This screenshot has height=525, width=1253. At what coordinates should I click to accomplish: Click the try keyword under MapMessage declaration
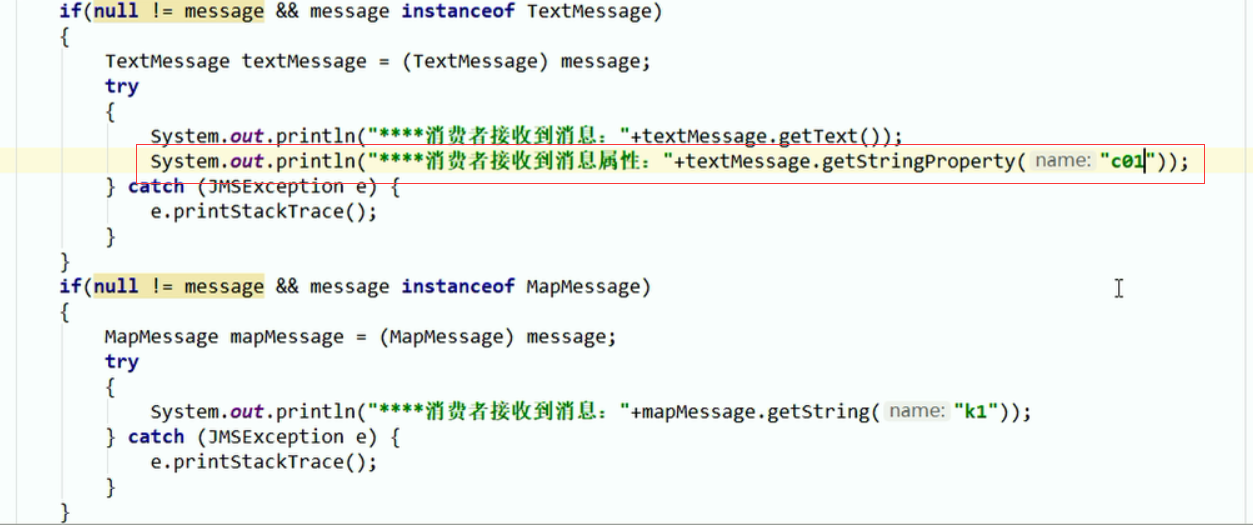tap(122, 362)
